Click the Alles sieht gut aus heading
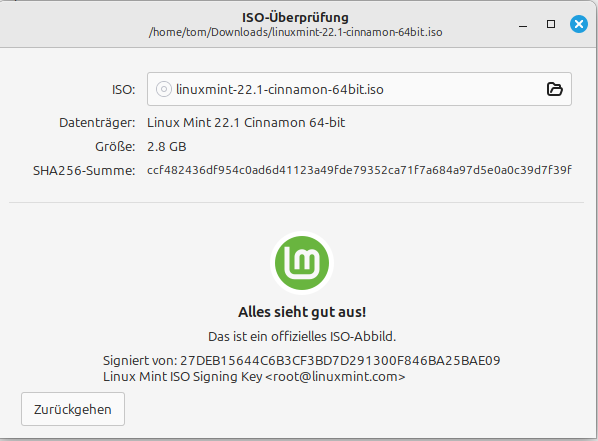Viewport: 598px width, 441px height. pyautogui.click(x=302, y=312)
